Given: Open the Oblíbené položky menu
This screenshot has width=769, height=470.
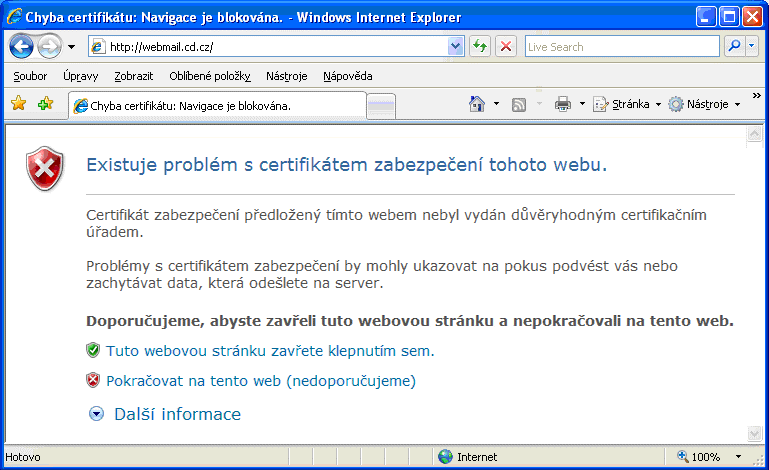Looking at the screenshot, I should [210, 76].
